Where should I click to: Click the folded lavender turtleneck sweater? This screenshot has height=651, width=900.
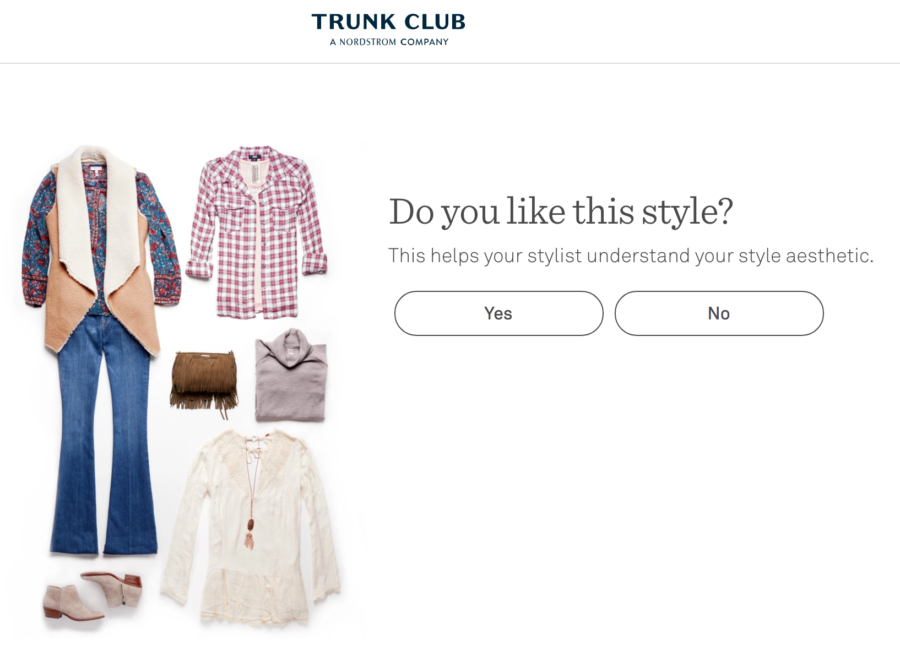[x=292, y=375]
